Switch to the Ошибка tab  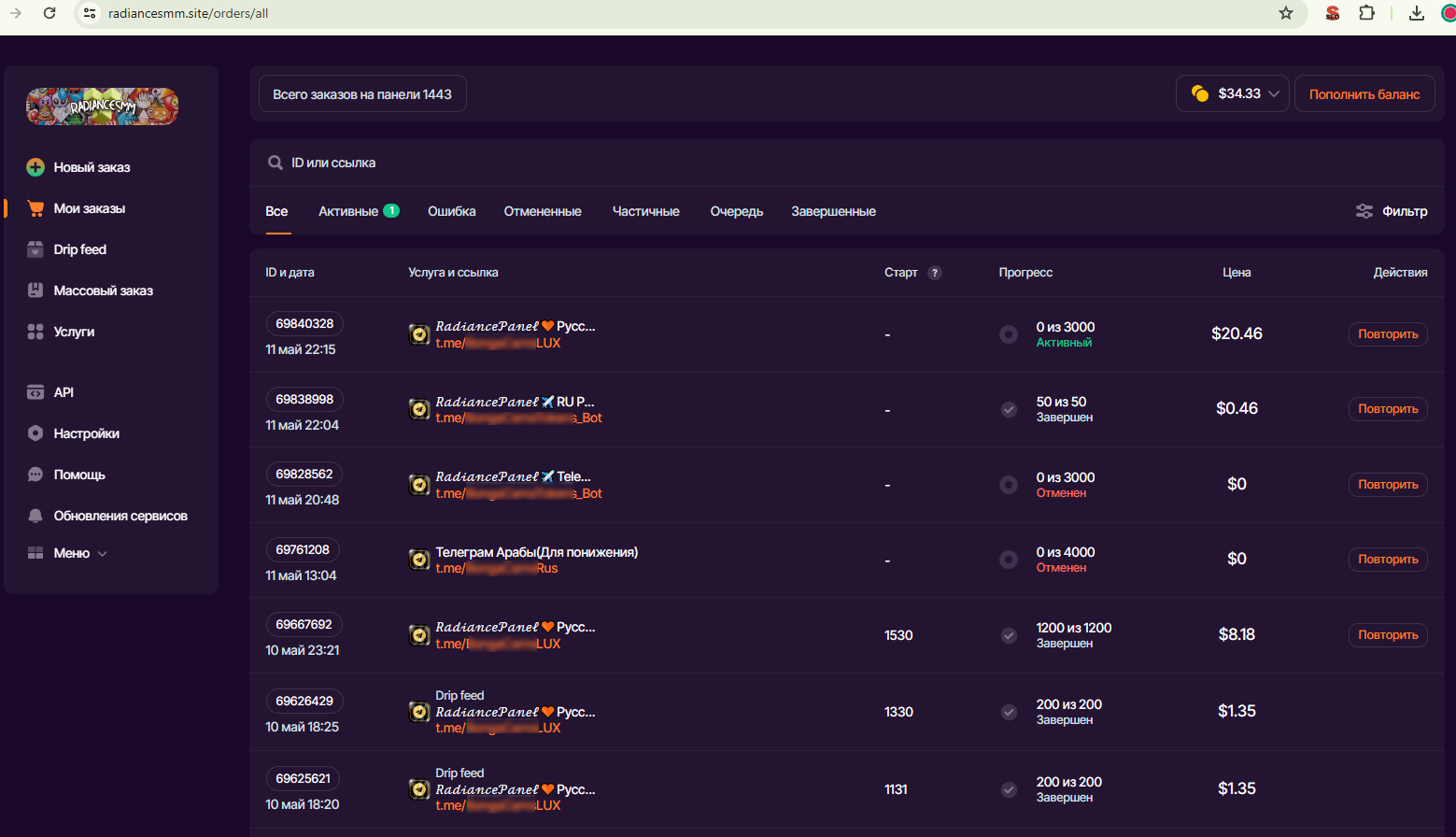pos(452,211)
